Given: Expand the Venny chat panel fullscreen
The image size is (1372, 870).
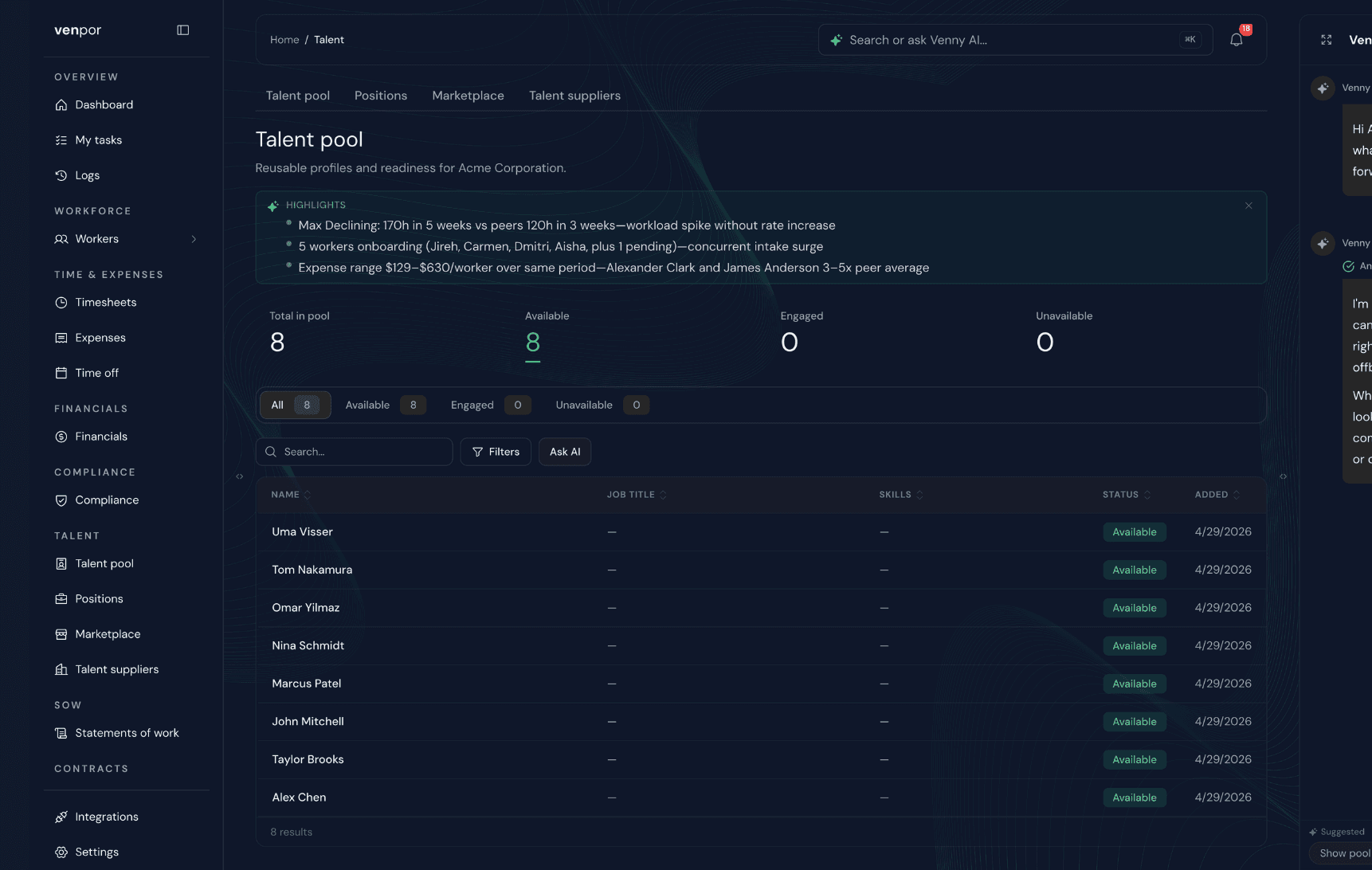Looking at the screenshot, I should tap(1327, 40).
